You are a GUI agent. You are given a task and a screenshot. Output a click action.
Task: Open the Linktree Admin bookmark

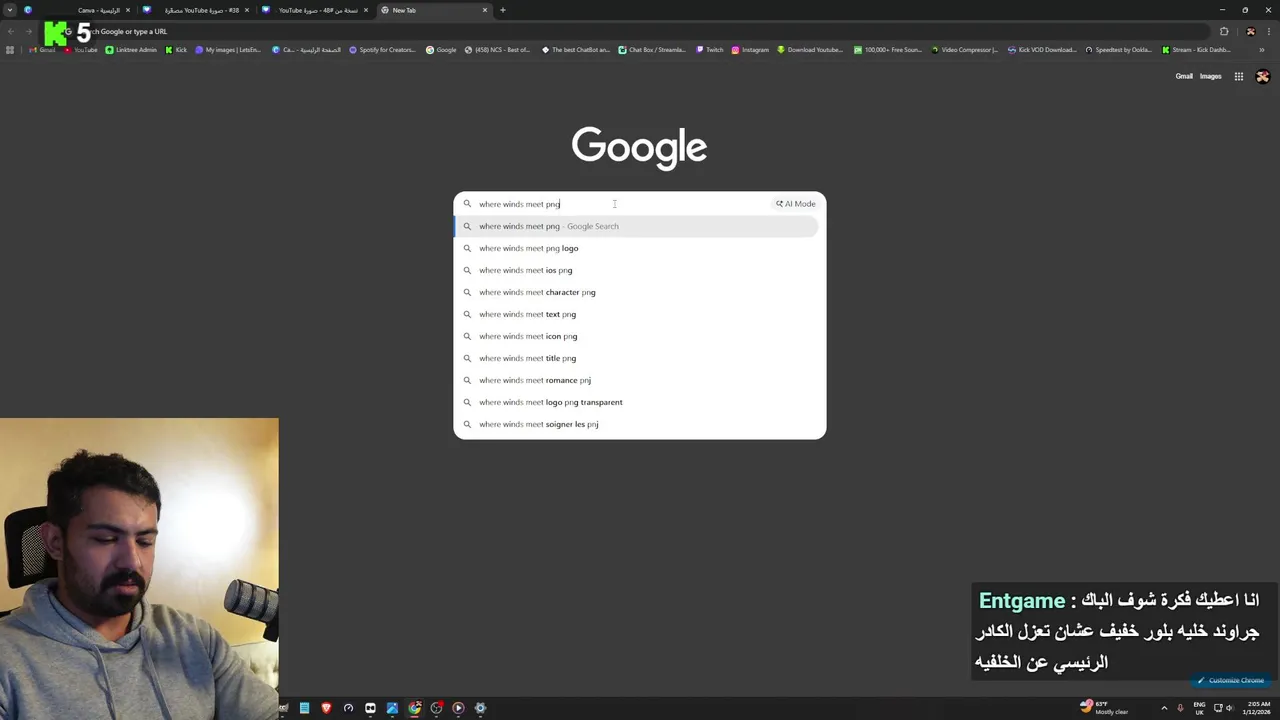(131, 50)
